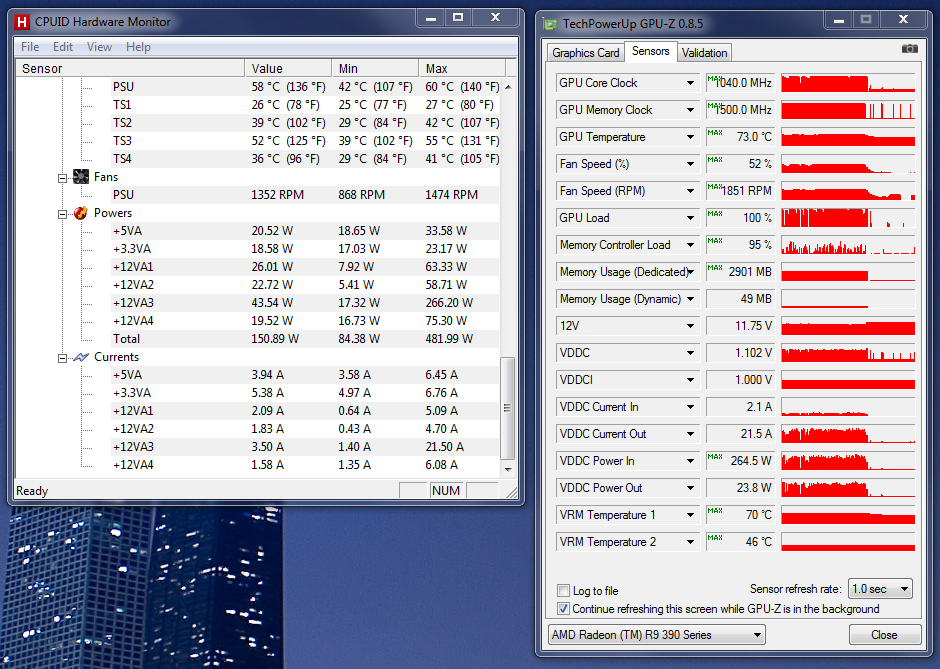Click the scroll down arrow in Hardware Monitor
Viewport: 940px width, 669px height.
tap(508, 469)
